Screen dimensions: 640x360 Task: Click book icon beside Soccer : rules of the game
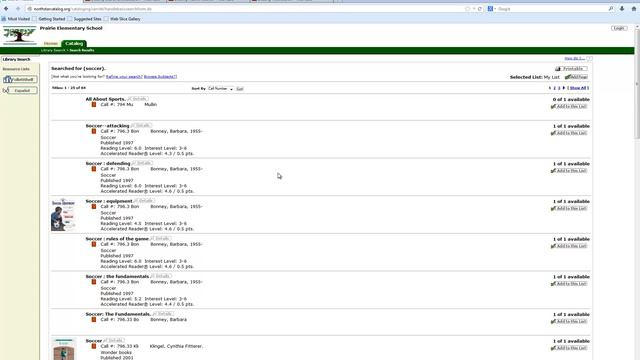coord(94,244)
